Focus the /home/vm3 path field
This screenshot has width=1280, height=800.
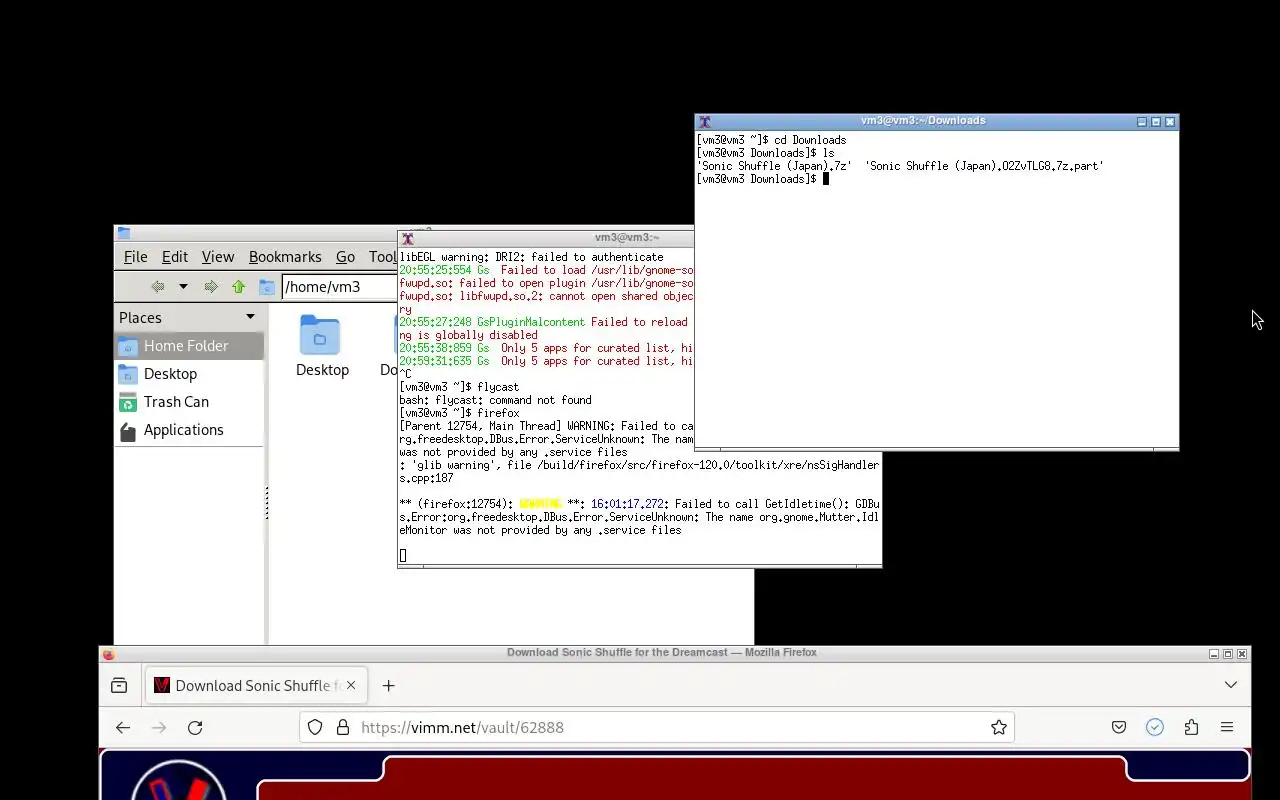tap(340, 287)
